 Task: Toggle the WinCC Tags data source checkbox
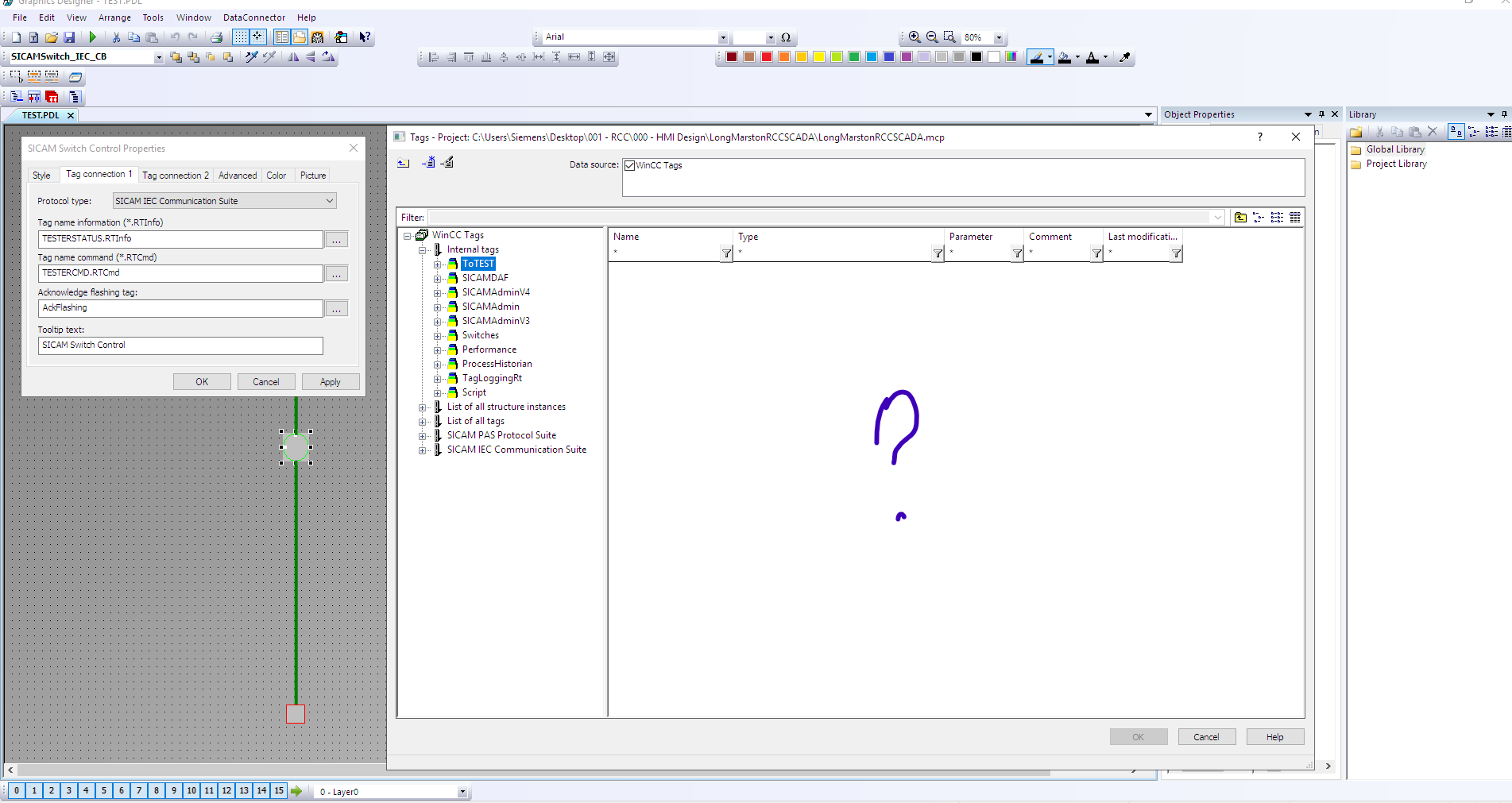(x=630, y=166)
